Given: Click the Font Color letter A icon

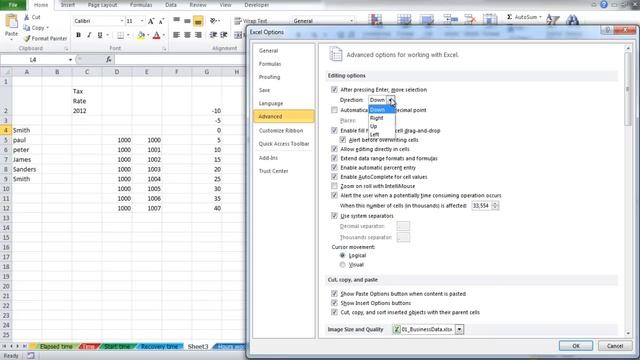Looking at the screenshot, I should [156, 36].
